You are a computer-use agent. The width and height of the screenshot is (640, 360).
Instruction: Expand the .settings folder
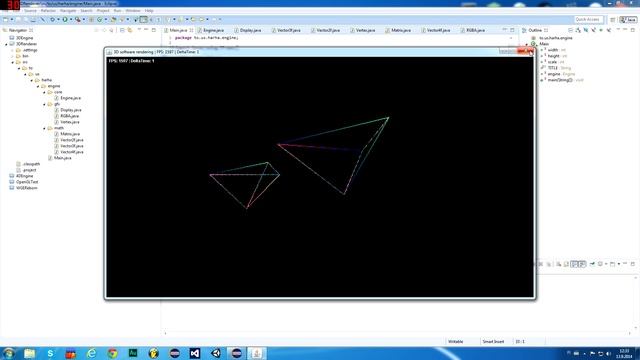[x=13, y=50]
